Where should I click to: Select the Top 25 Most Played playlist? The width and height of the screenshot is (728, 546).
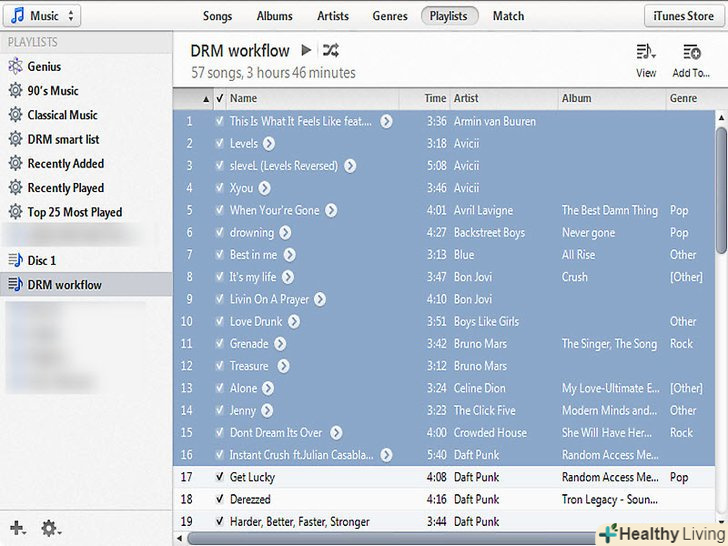point(74,212)
